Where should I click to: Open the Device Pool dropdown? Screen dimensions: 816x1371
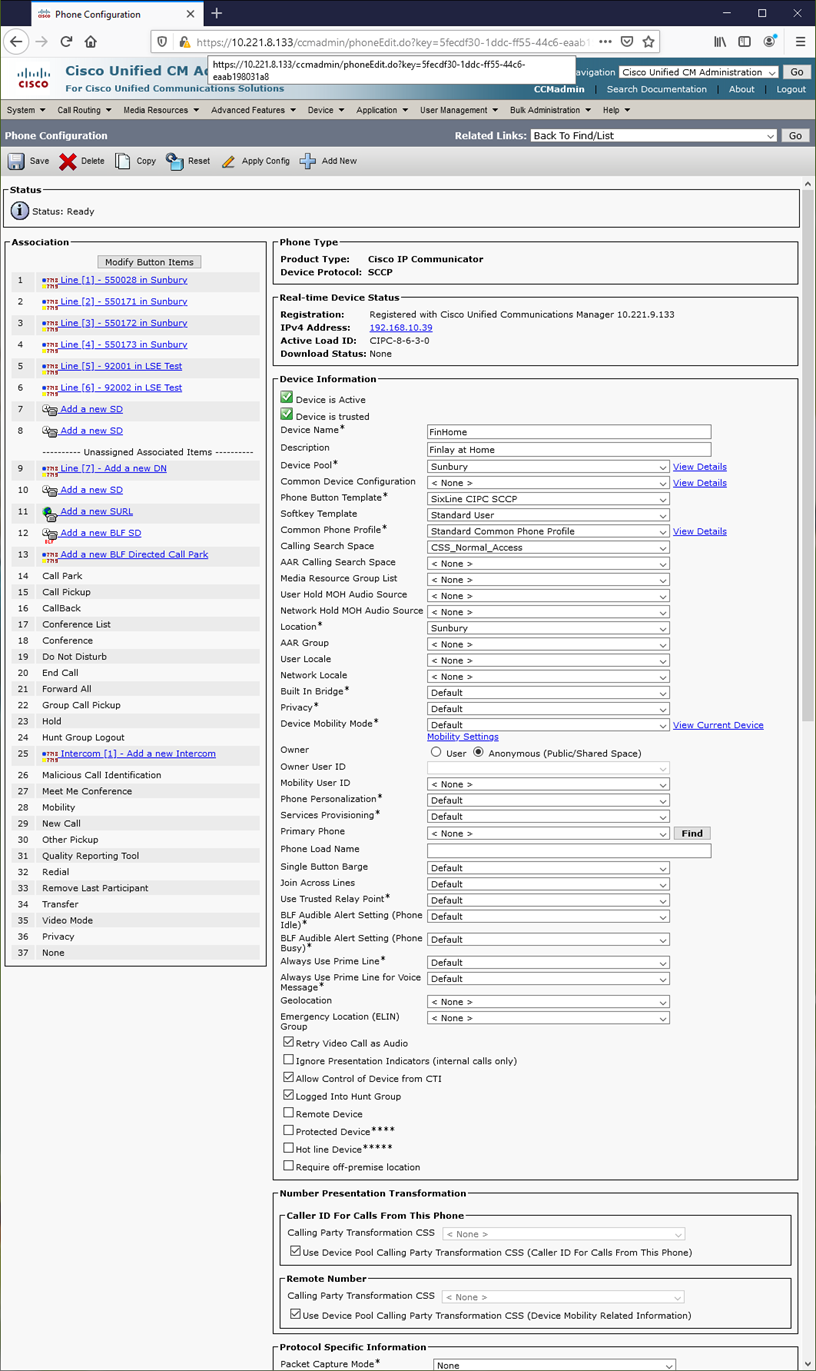click(548, 467)
